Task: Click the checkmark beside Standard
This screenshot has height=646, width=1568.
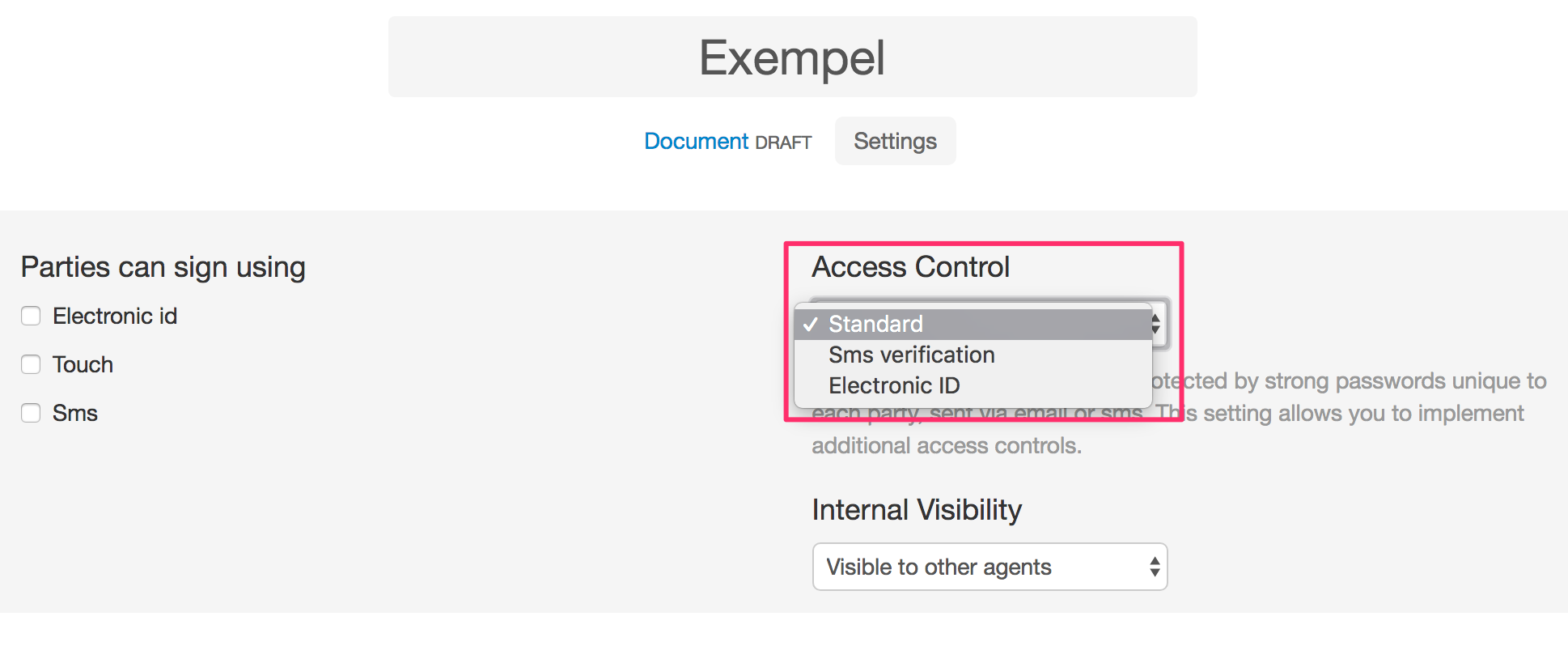Action: point(811,324)
